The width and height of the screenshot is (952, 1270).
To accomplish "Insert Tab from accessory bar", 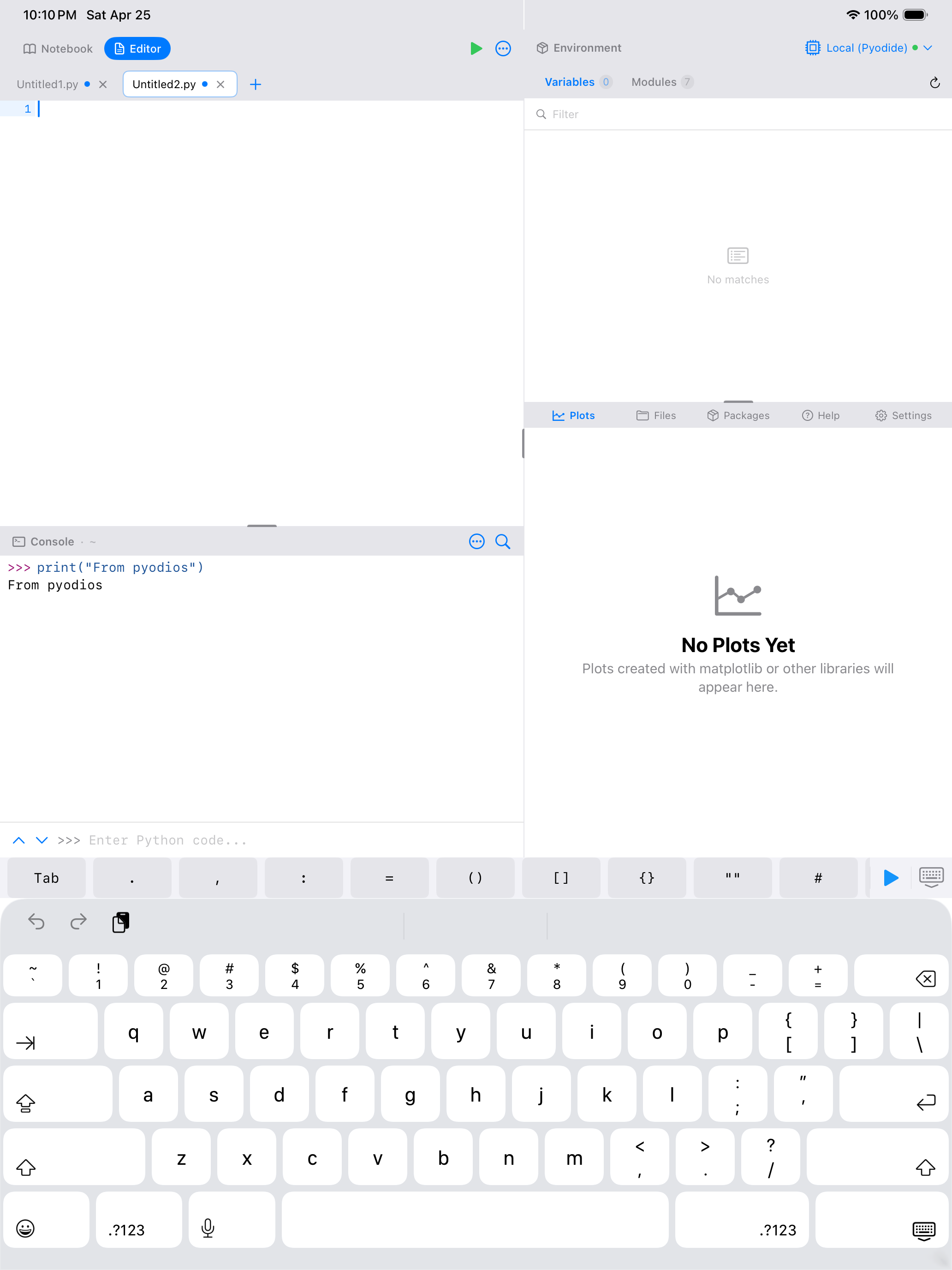I will tap(47, 878).
